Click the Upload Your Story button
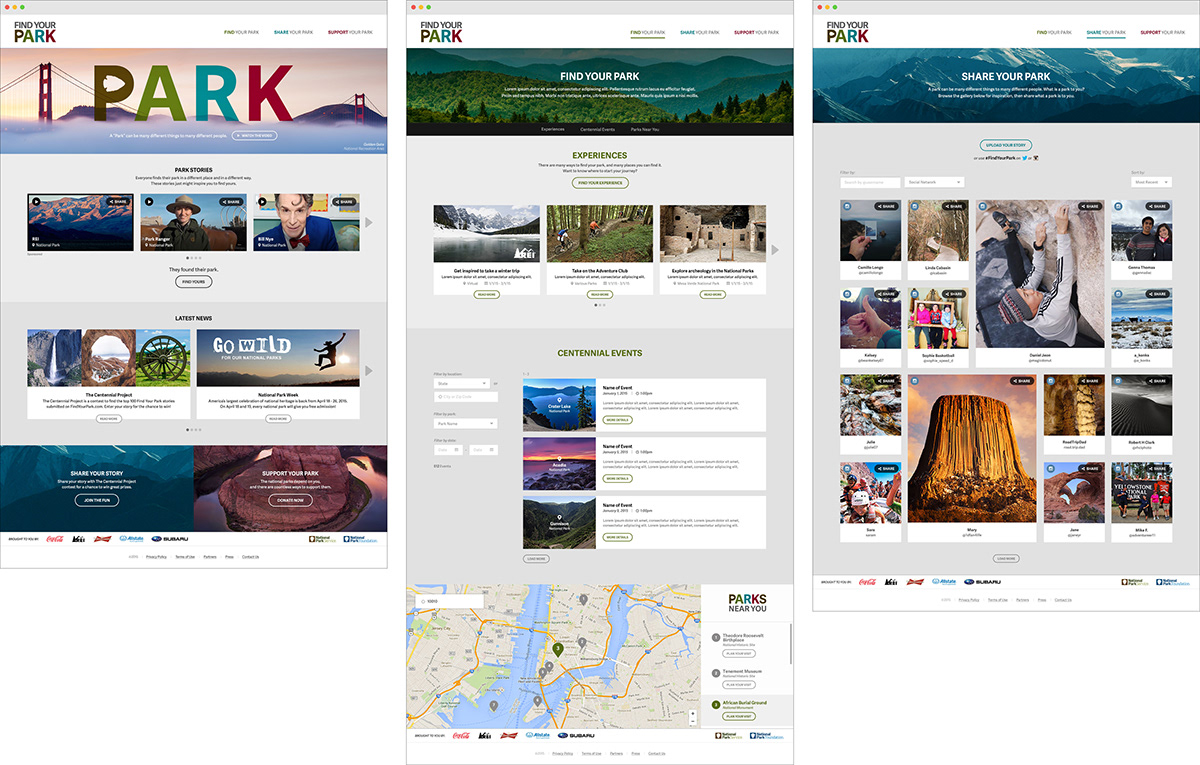This screenshot has width=1200, height=765. (x=1007, y=145)
